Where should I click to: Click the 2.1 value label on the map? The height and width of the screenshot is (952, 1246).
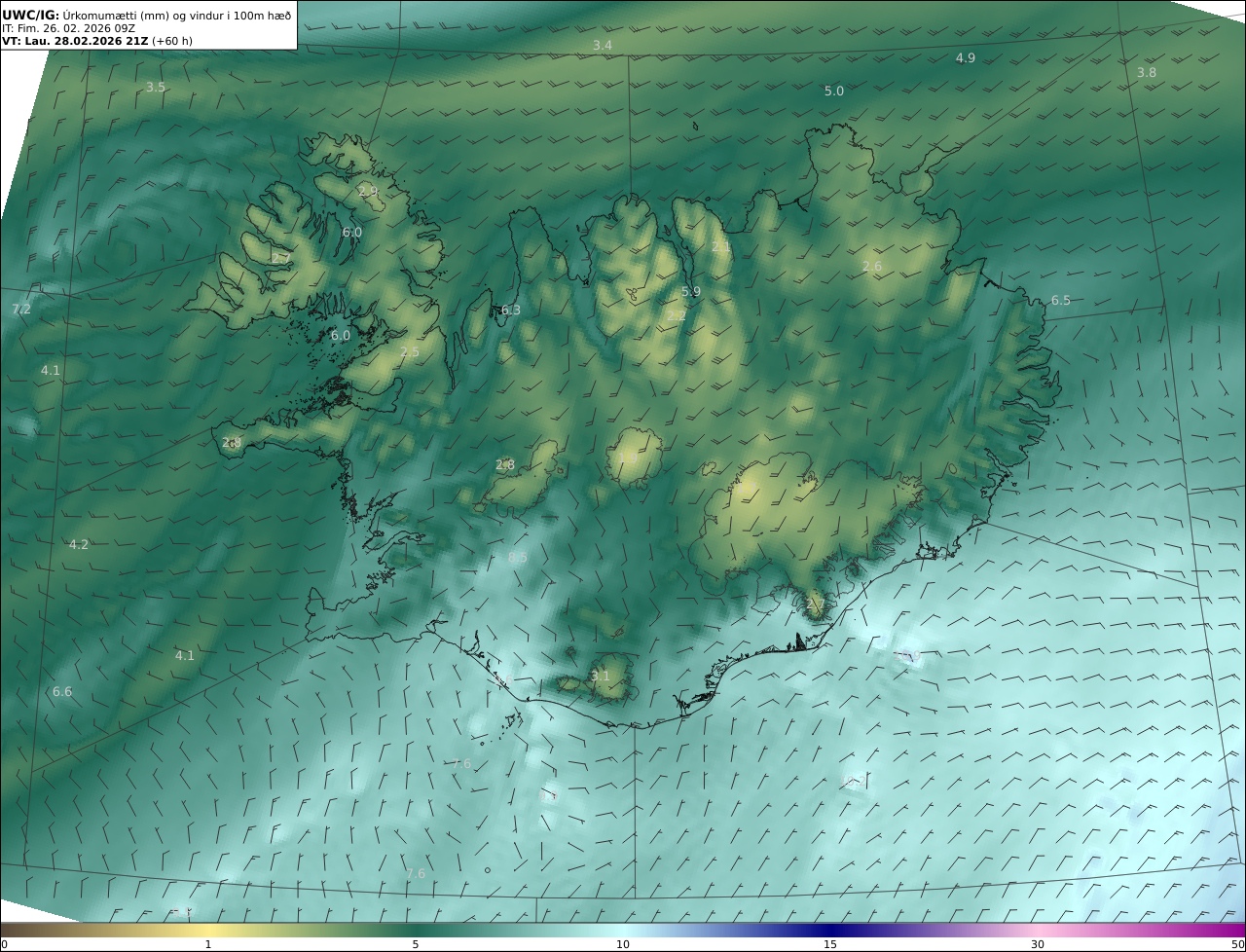coord(720,247)
